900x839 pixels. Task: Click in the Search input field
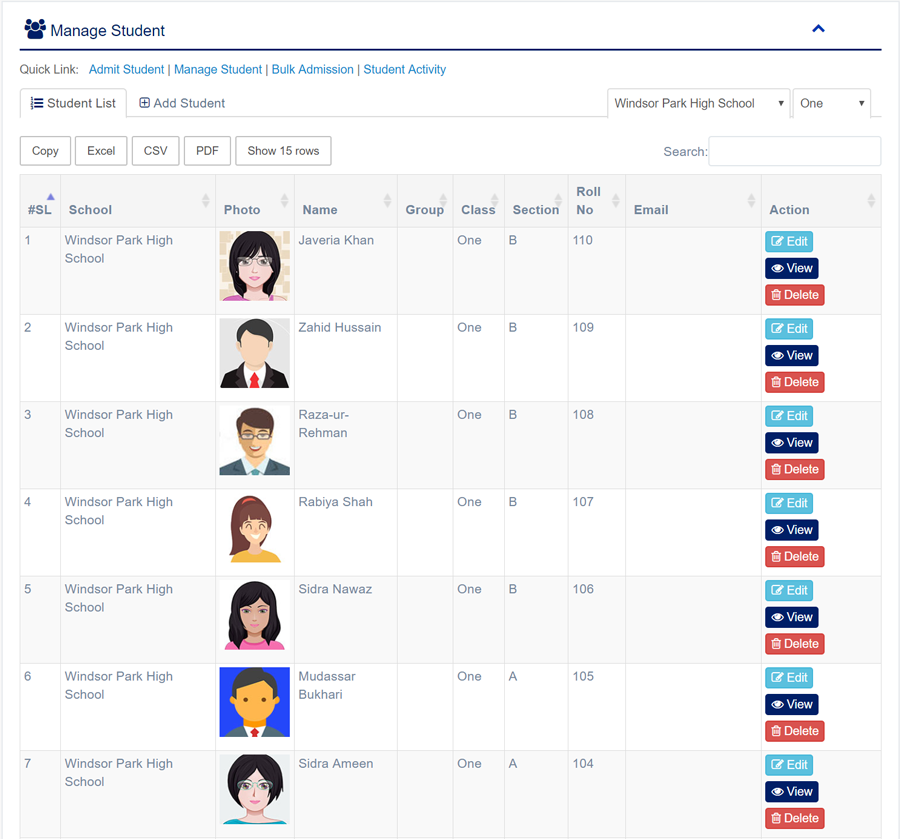click(794, 151)
